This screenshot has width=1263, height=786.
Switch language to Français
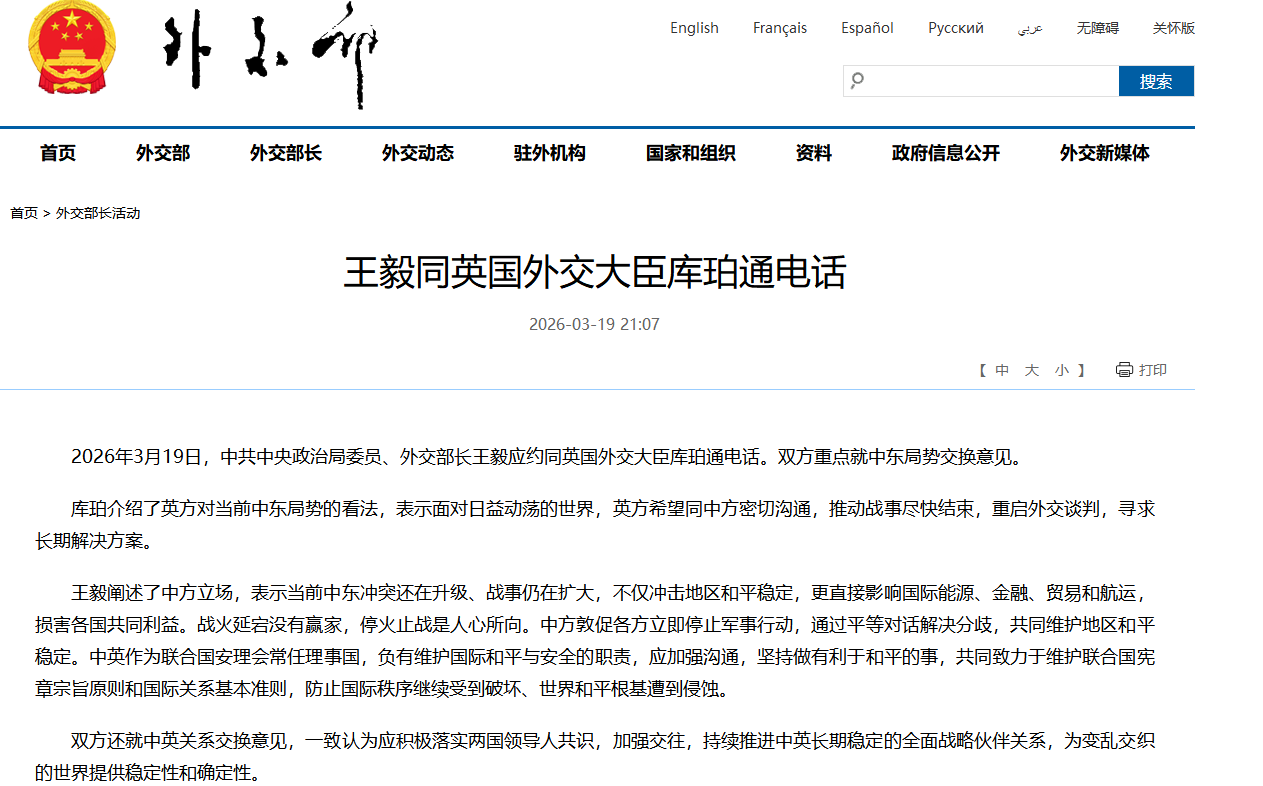click(x=780, y=28)
